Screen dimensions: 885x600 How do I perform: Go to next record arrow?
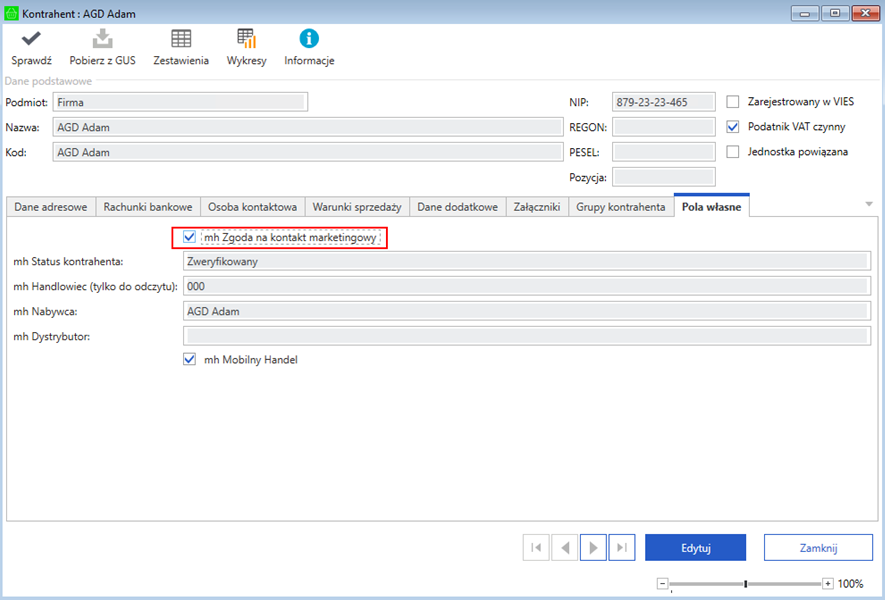593,547
